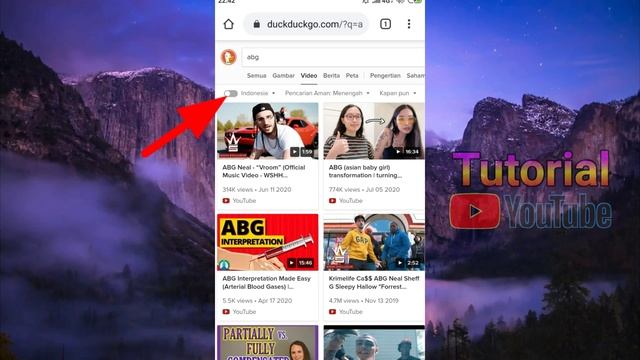
Task: Click "5.5K views • Apr 17 2020" text
Action: (257, 300)
